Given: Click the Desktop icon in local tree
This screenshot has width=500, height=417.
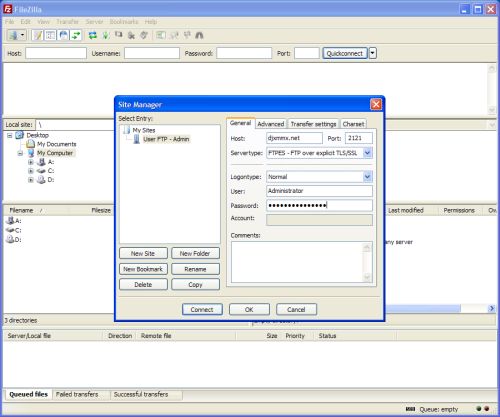Looking at the screenshot, I should point(20,135).
